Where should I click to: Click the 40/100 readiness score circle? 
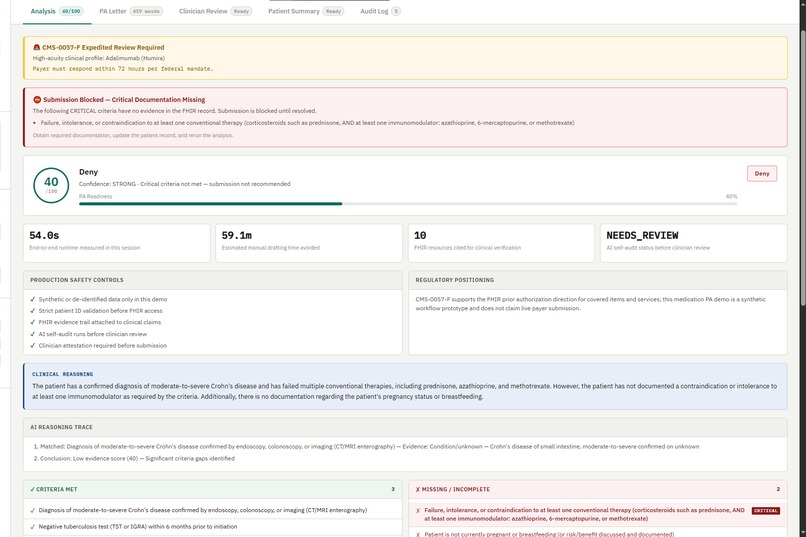pyautogui.click(x=51, y=186)
